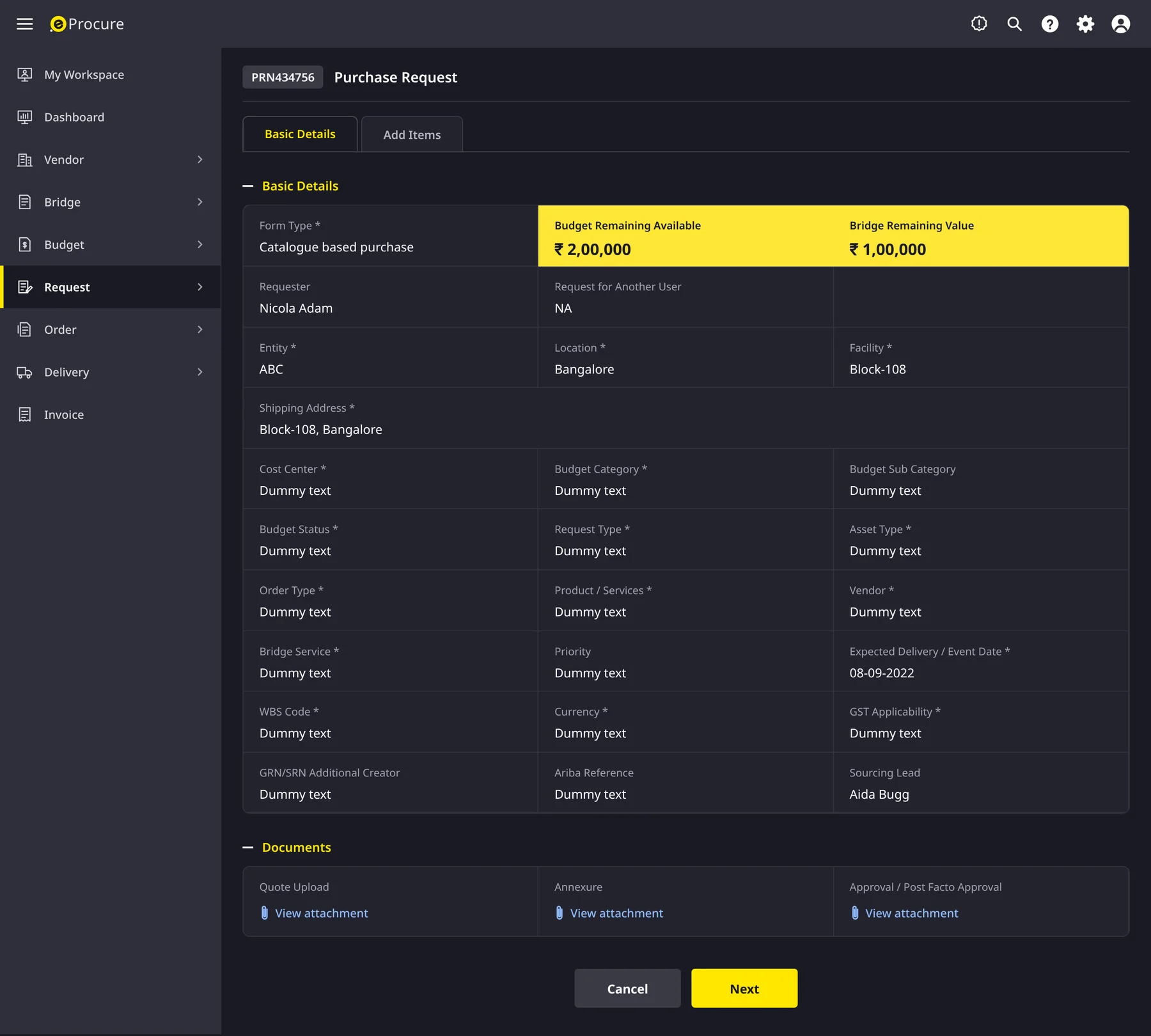View attachment under Annexure
The height and width of the screenshot is (1036, 1151).
[616, 913]
